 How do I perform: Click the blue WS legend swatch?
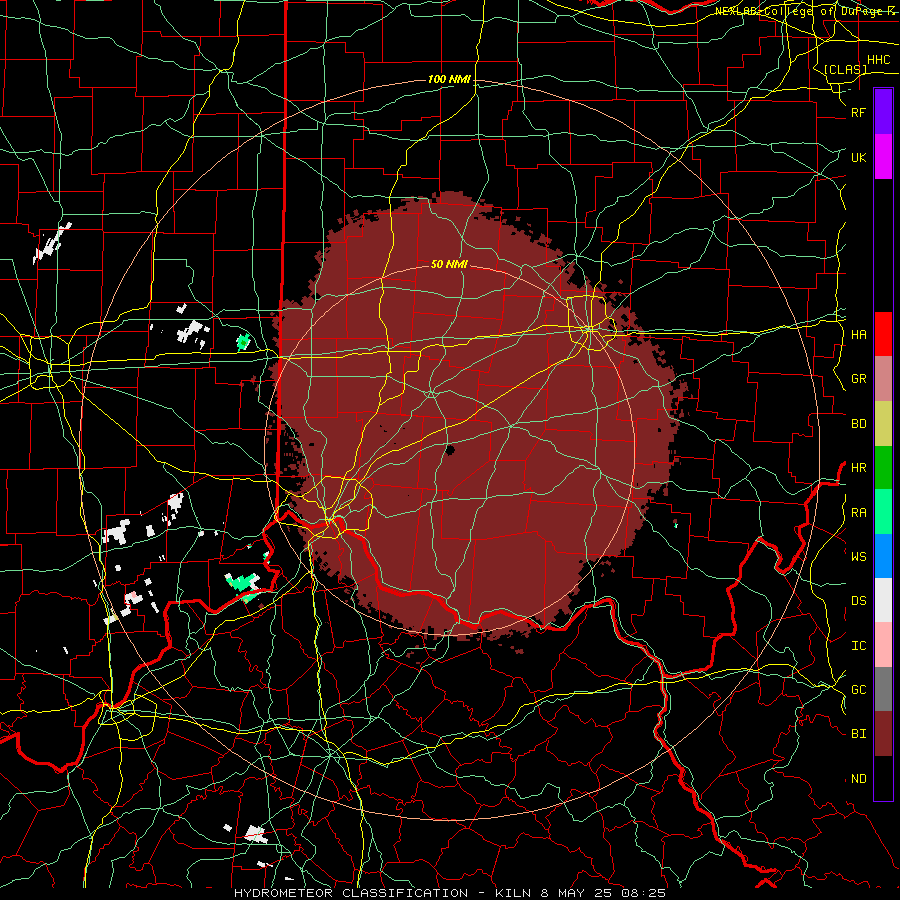pyautogui.click(x=883, y=556)
